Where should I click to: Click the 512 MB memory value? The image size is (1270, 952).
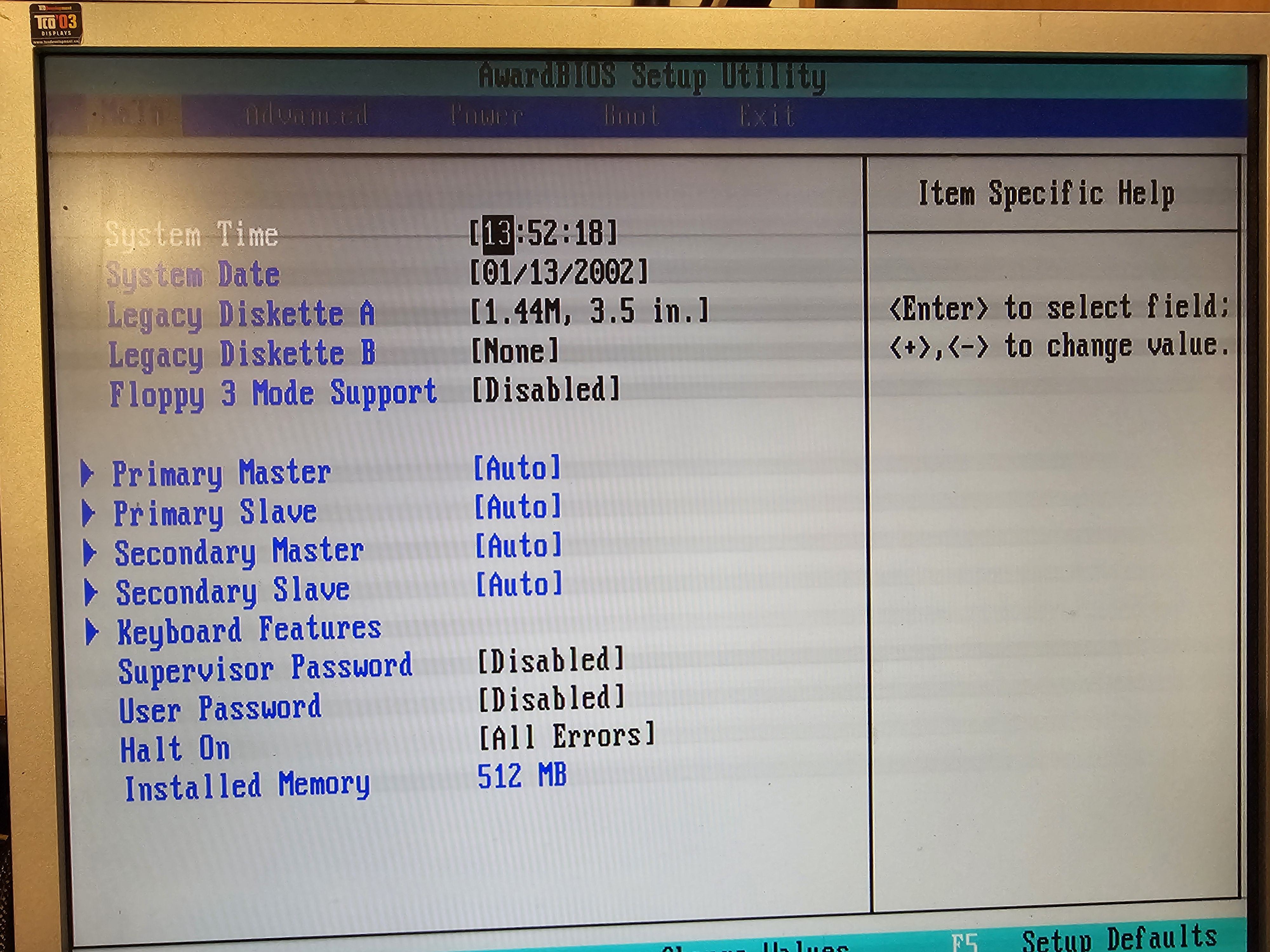(x=522, y=776)
